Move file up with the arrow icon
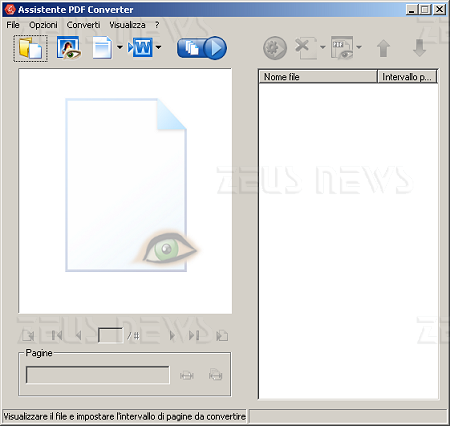Viewport: 450px width, 426px height. click(x=384, y=48)
